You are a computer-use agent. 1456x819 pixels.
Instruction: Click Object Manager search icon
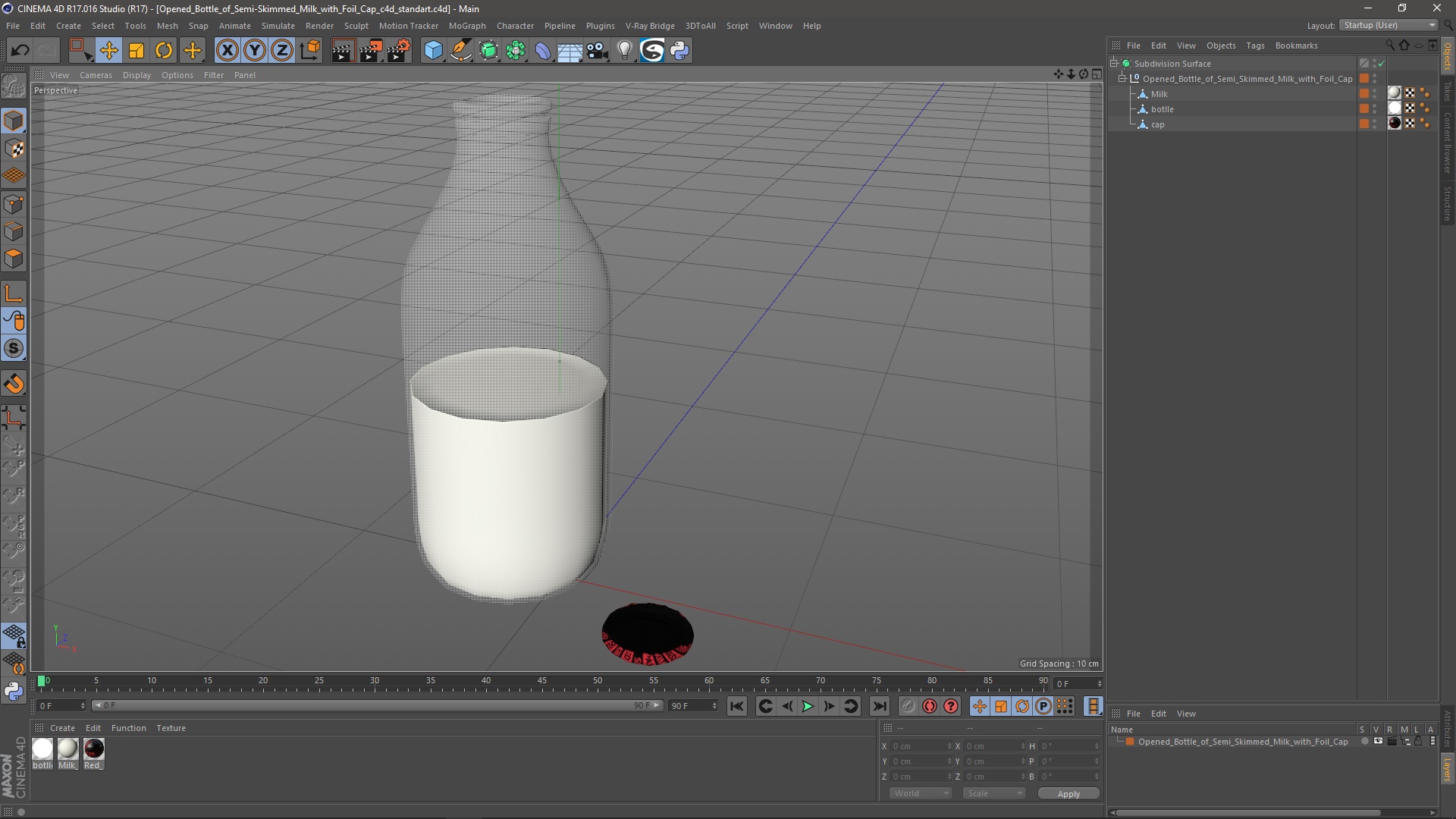click(1390, 45)
